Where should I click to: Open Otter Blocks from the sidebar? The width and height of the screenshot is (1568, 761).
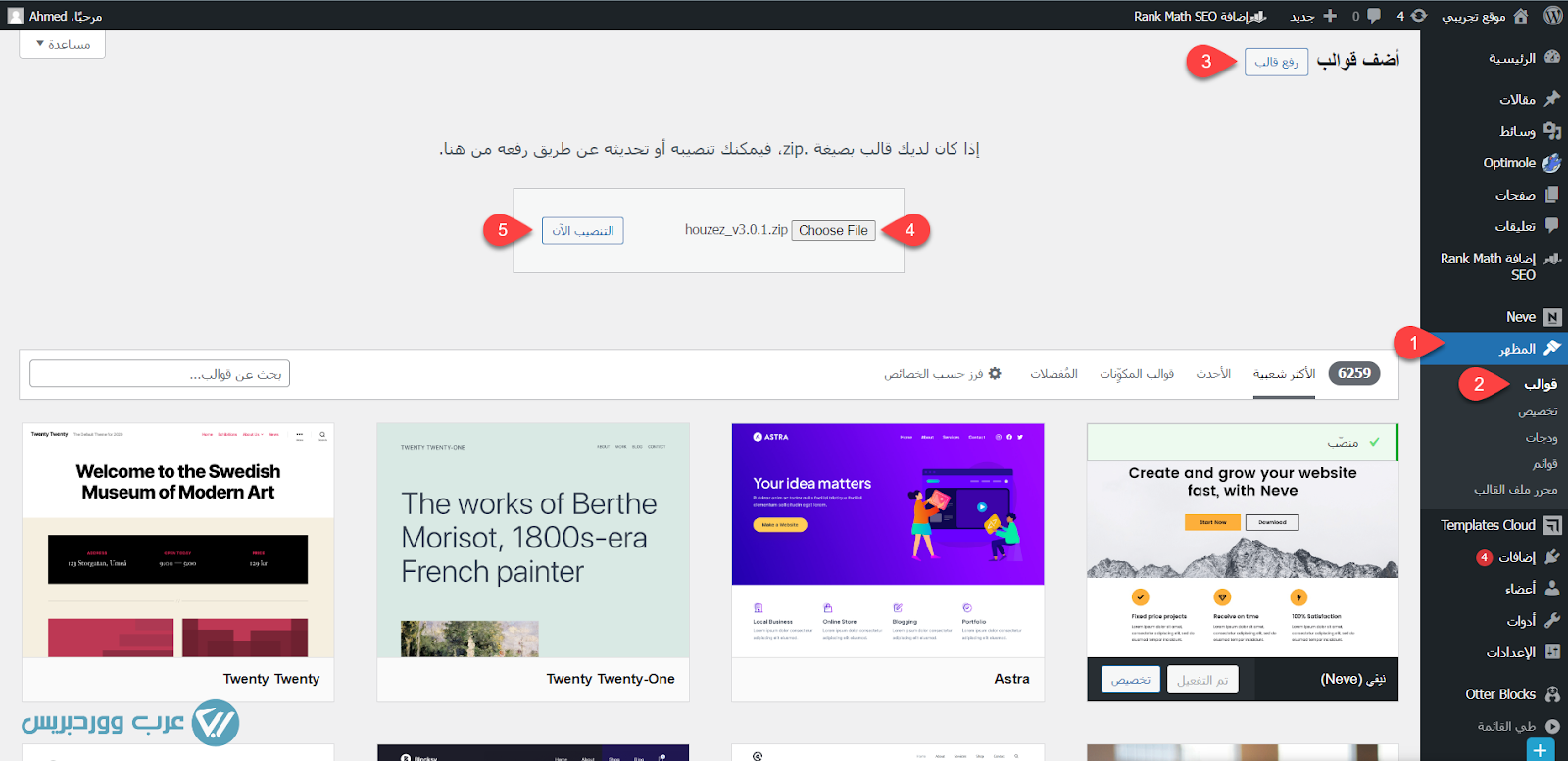[x=1500, y=694]
